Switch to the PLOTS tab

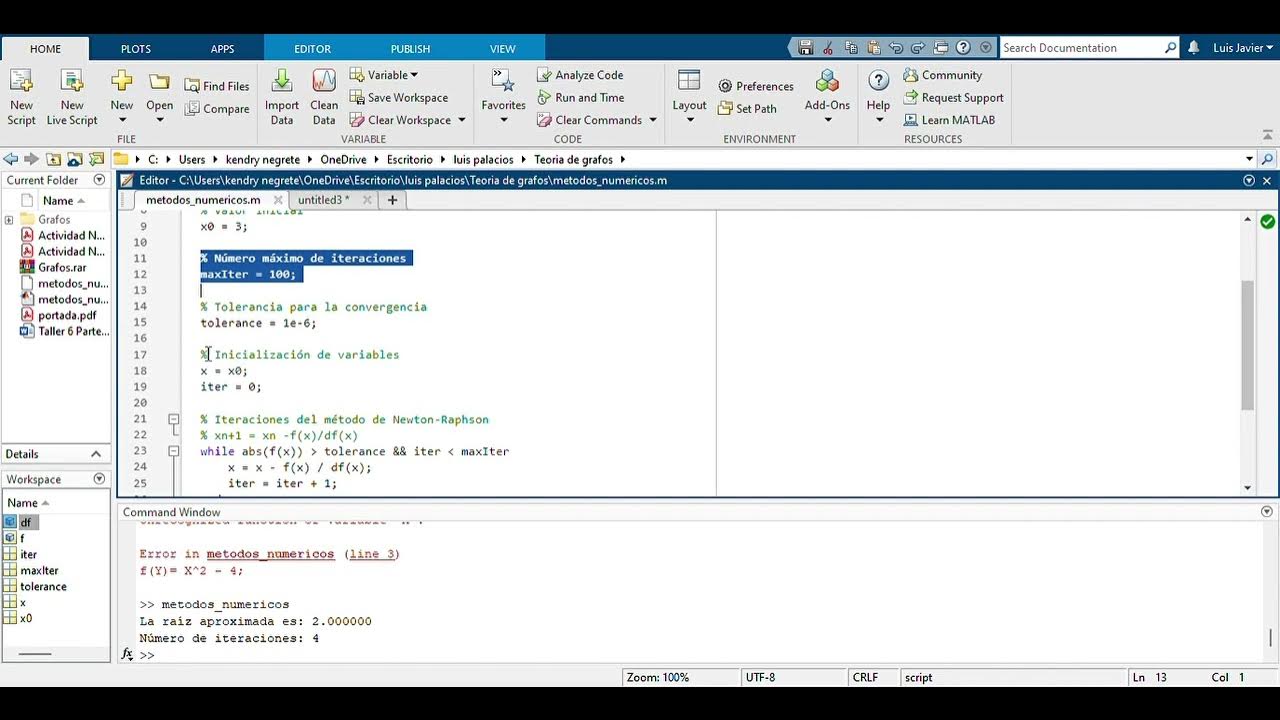[136, 48]
